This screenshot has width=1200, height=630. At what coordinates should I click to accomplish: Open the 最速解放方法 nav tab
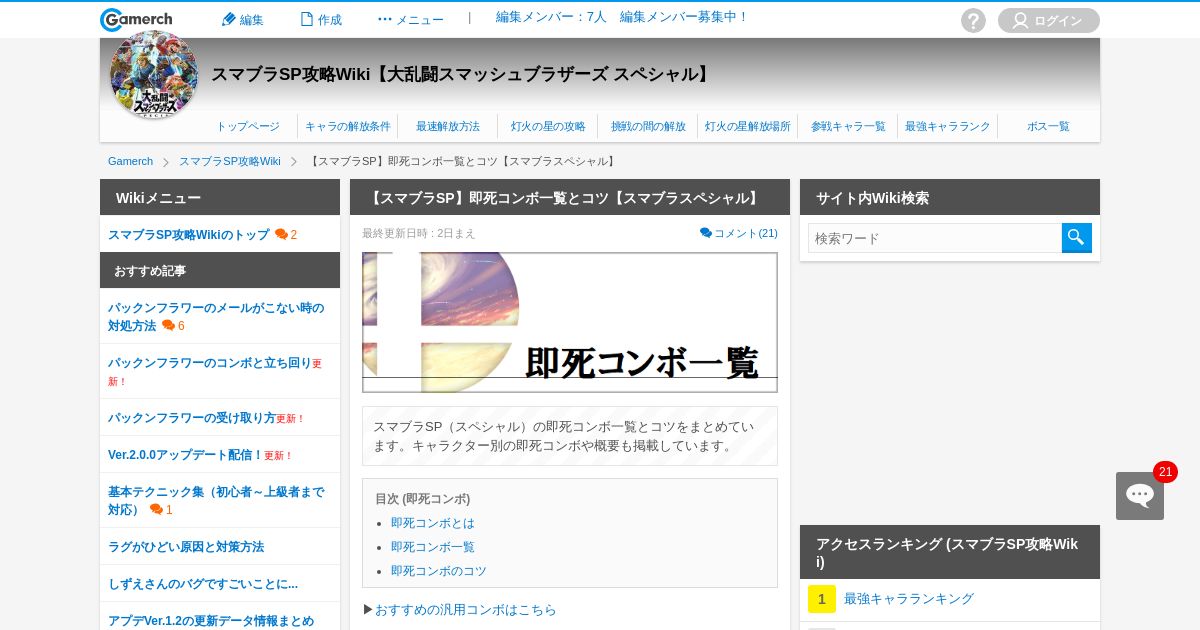coord(448,126)
